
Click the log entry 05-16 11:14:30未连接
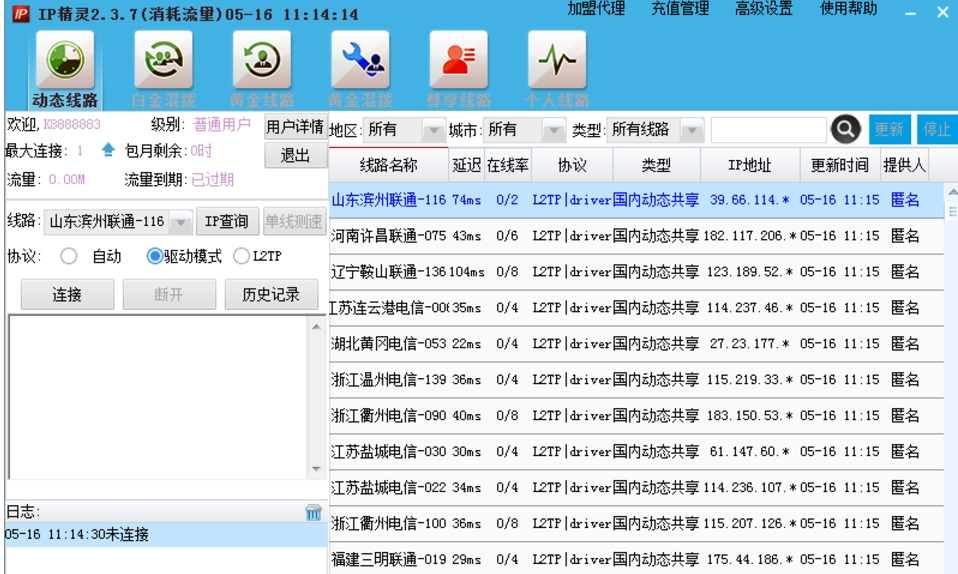pyautogui.click(x=165, y=535)
